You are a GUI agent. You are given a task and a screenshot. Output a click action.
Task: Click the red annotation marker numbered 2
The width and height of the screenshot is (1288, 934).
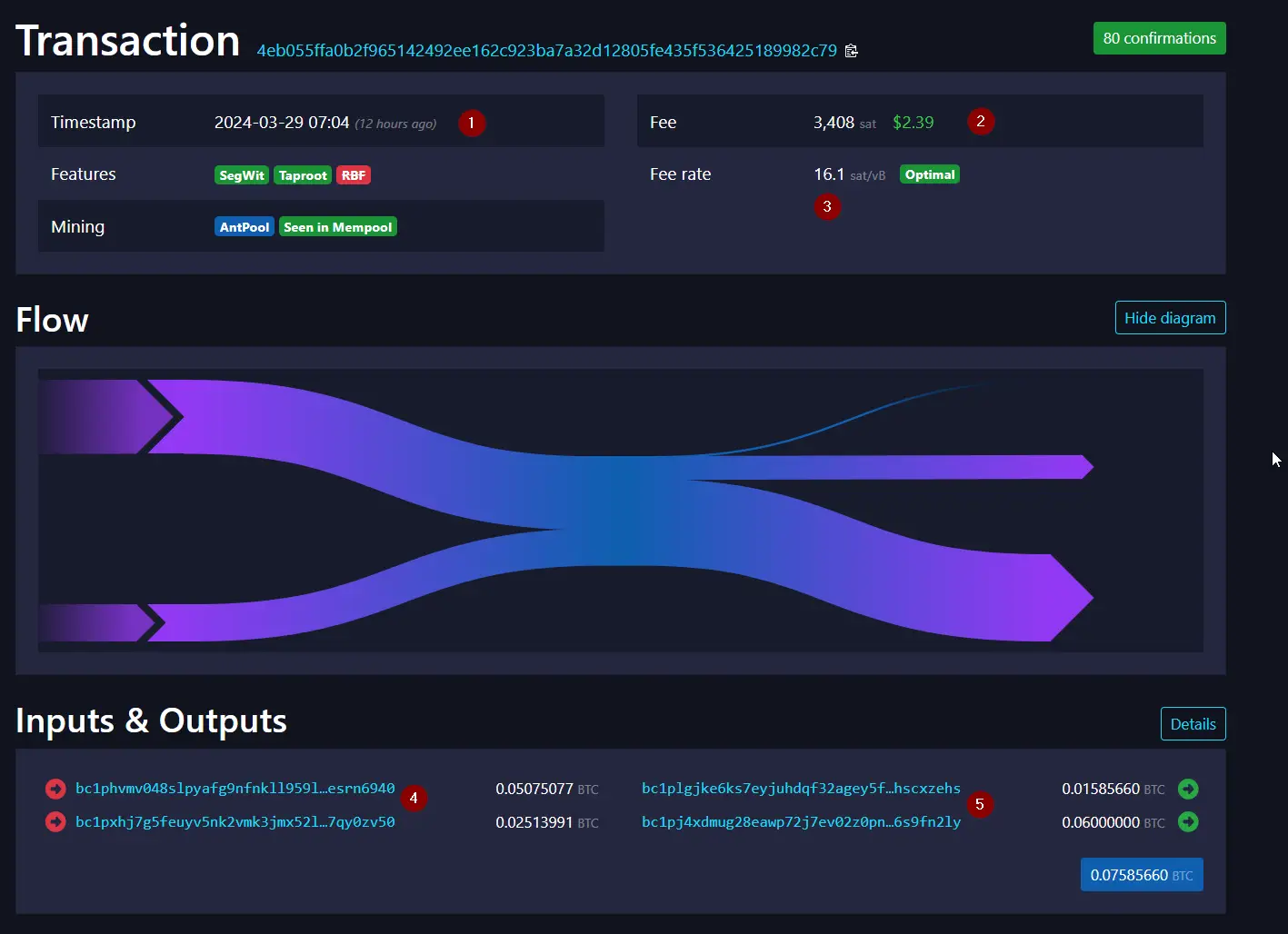point(981,121)
